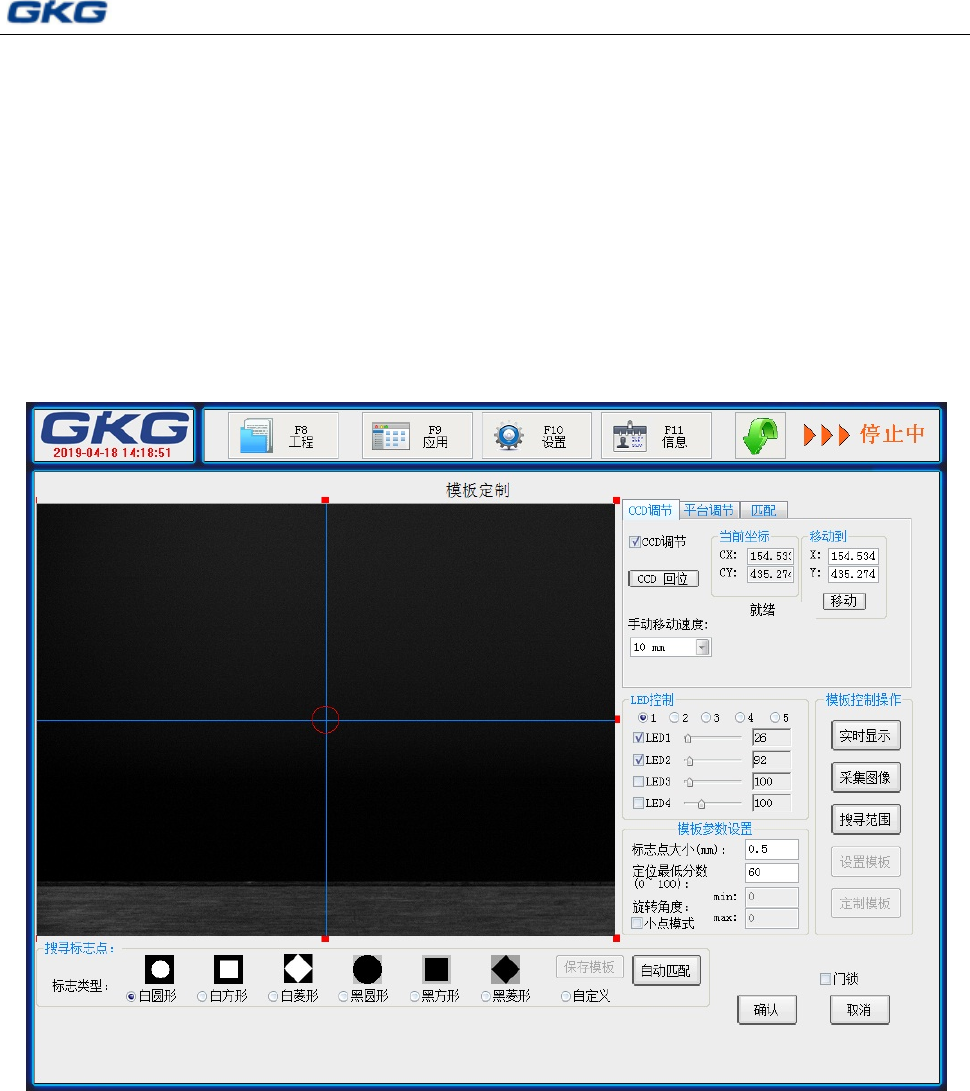
Task: Select the 白方形 mark type radio
Action: (x=202, y=996)
